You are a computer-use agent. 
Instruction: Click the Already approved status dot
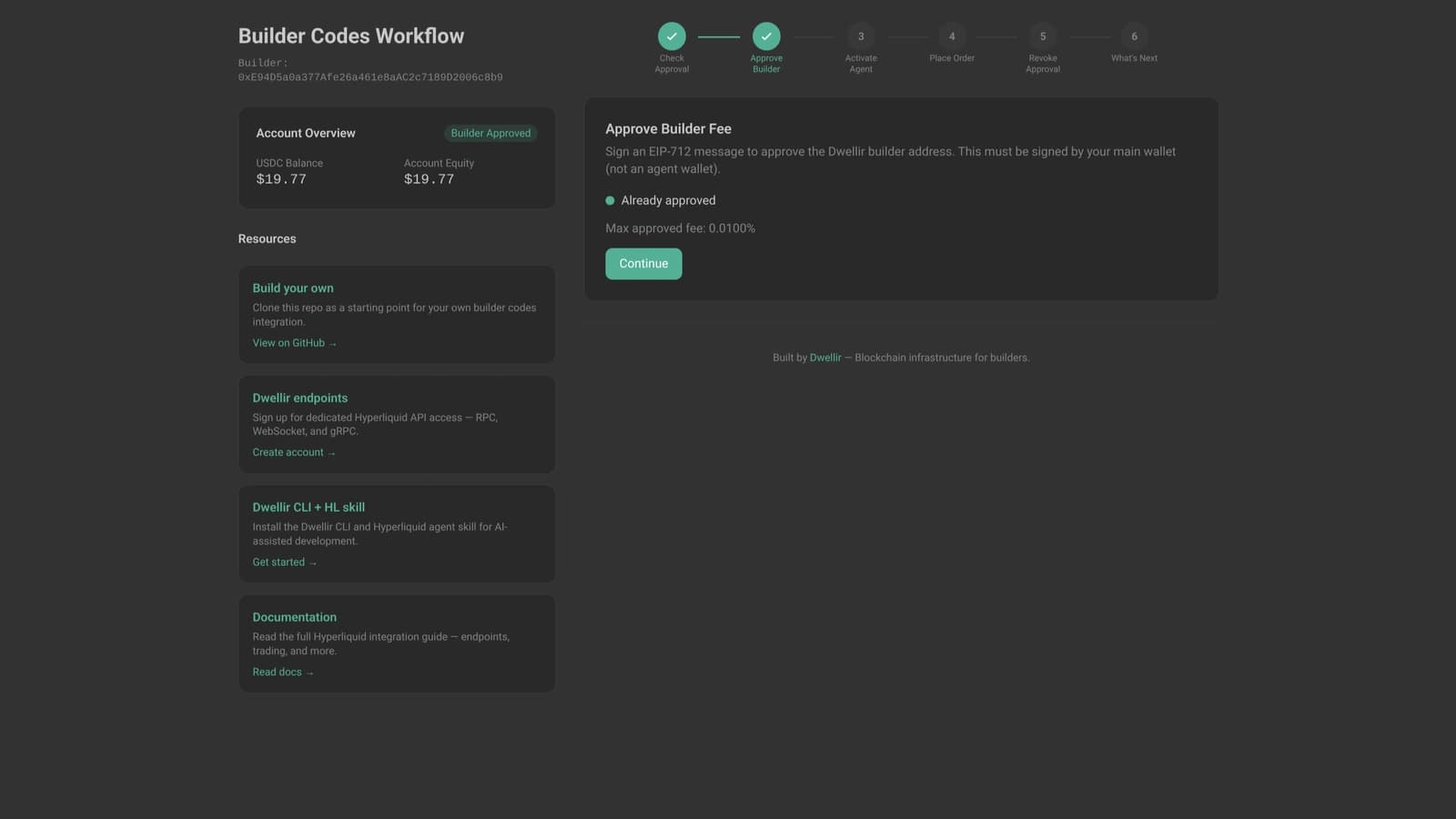coord(609,200)
